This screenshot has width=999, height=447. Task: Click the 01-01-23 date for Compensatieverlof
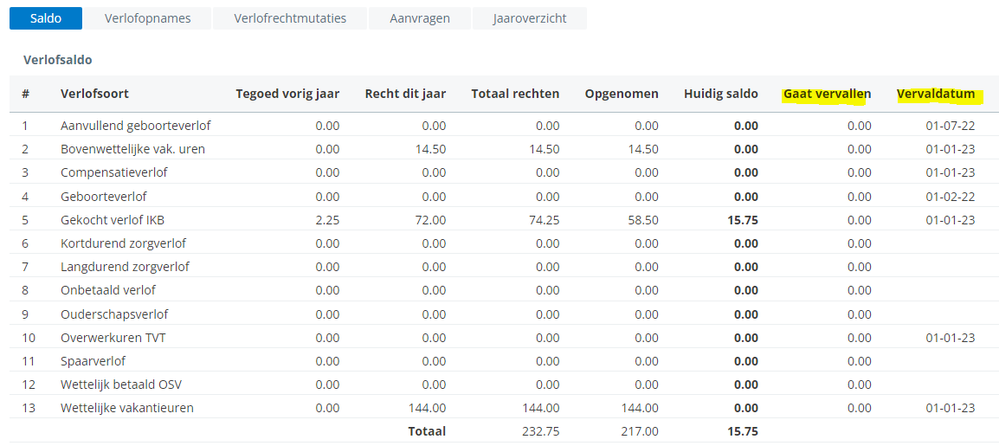click(x=950, y=173)
